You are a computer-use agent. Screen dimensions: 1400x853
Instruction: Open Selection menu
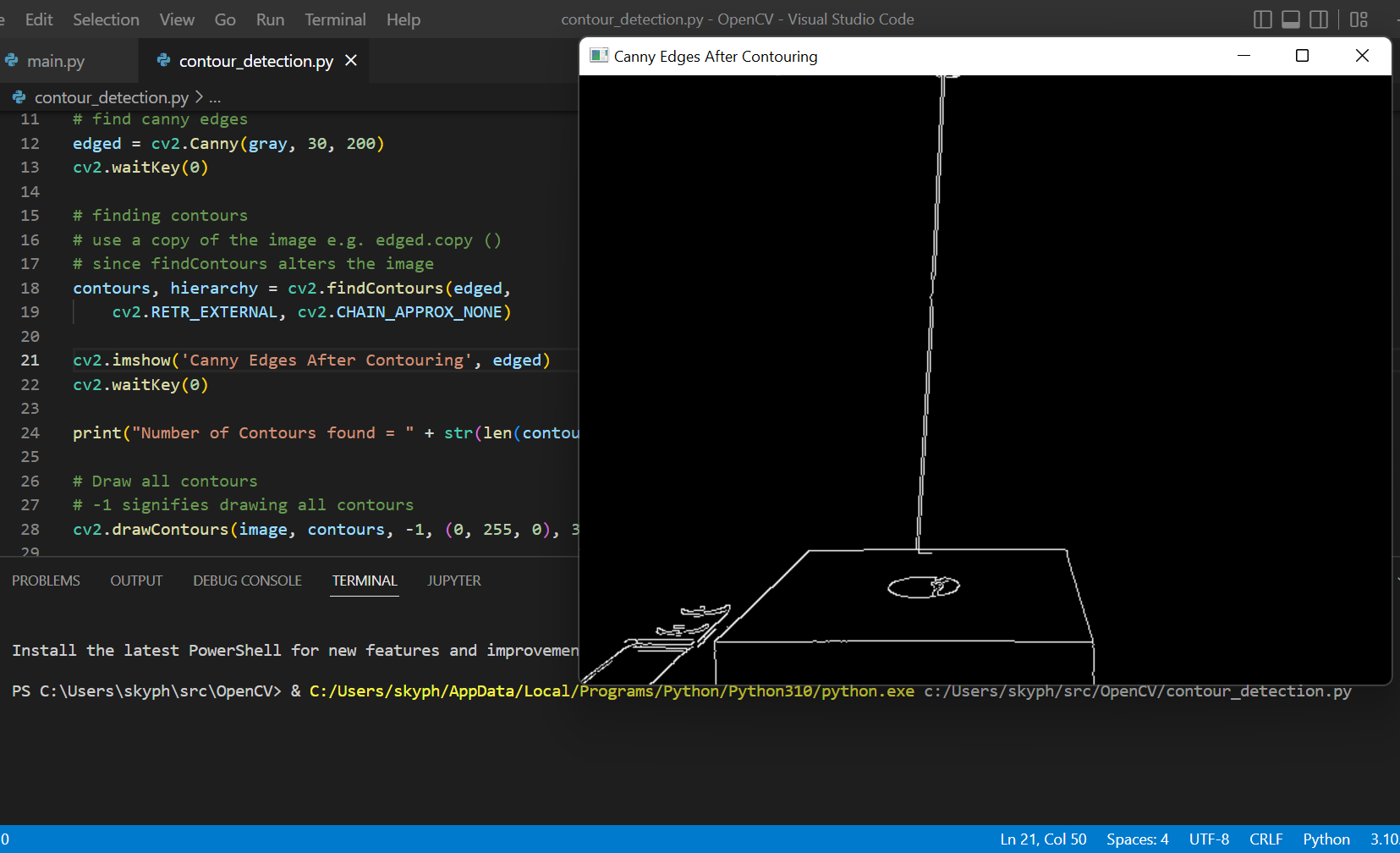106,19
